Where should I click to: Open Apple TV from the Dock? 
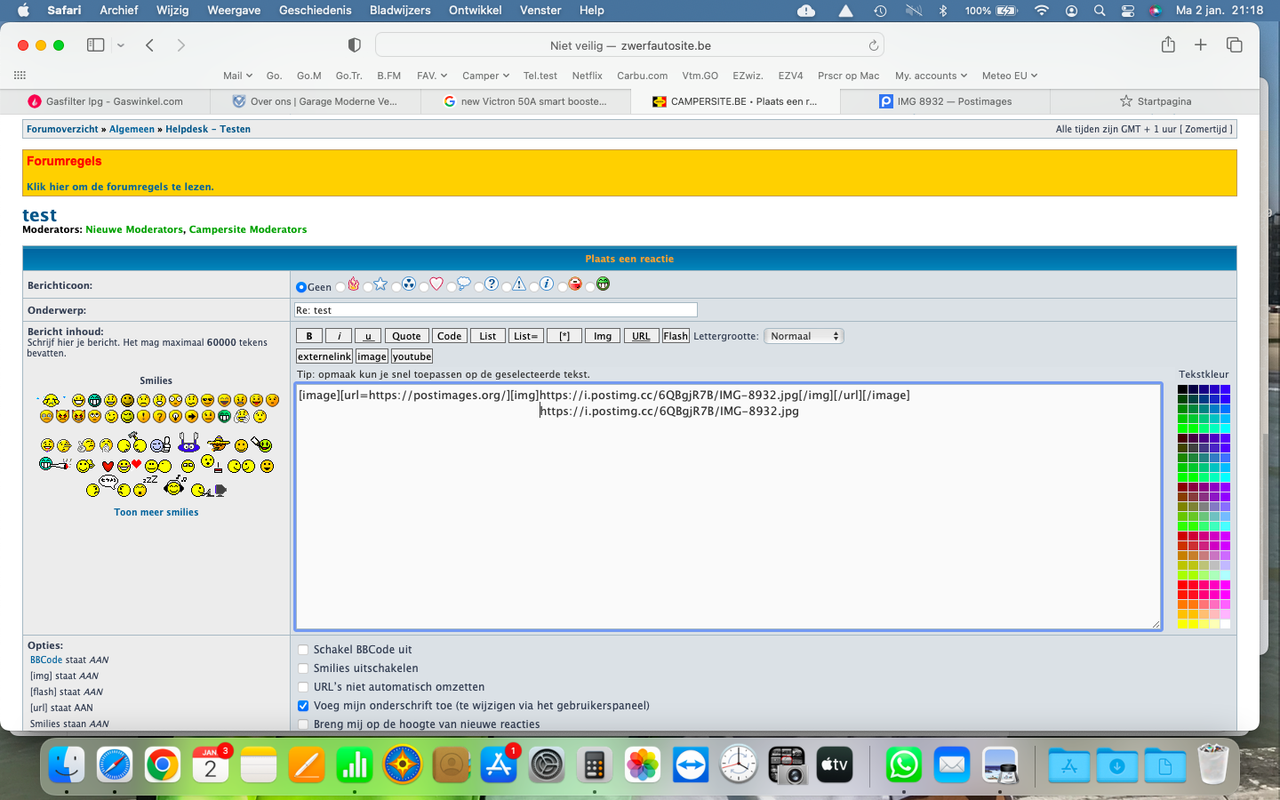(835, 766)
